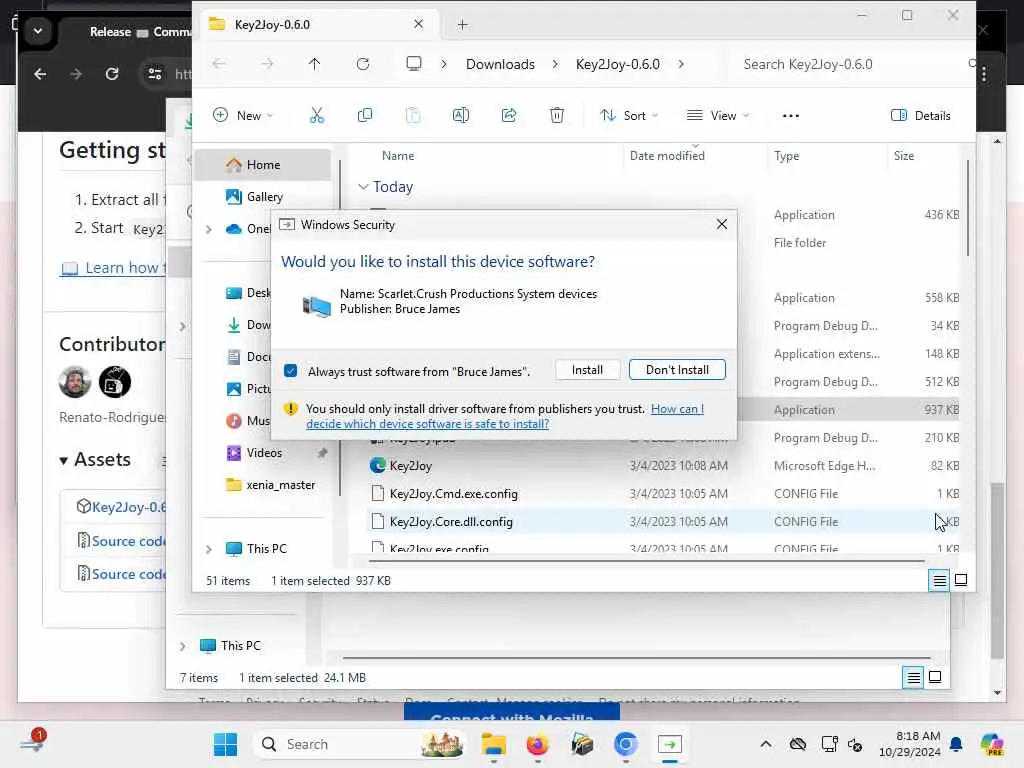
Task: Open the Sort dropdown
Action: (629, 116)
